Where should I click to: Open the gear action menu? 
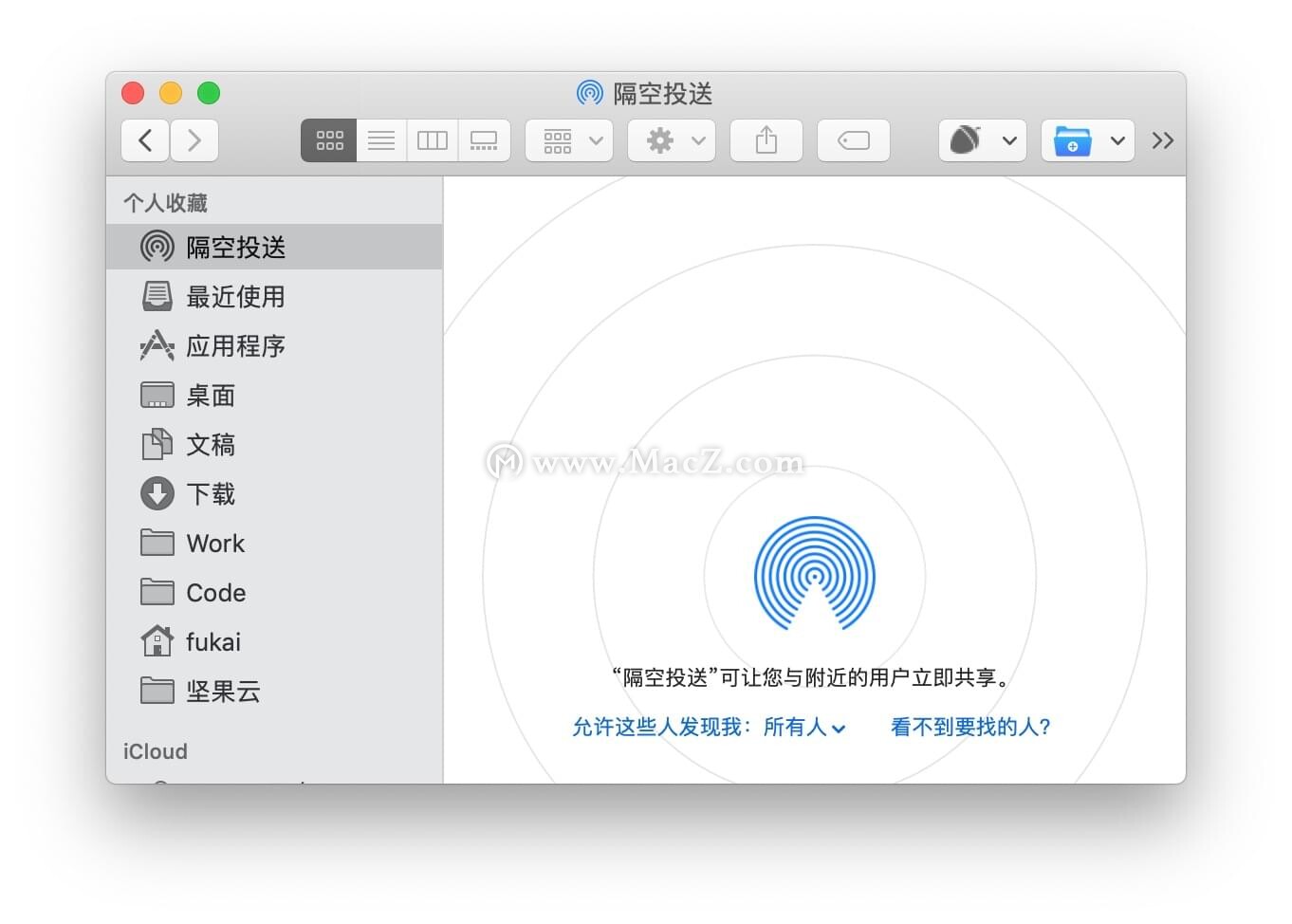point(672,140)
